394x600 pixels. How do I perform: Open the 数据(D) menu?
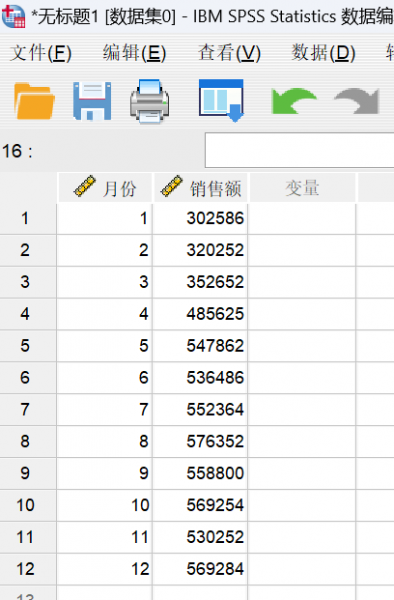pos(324,52)
